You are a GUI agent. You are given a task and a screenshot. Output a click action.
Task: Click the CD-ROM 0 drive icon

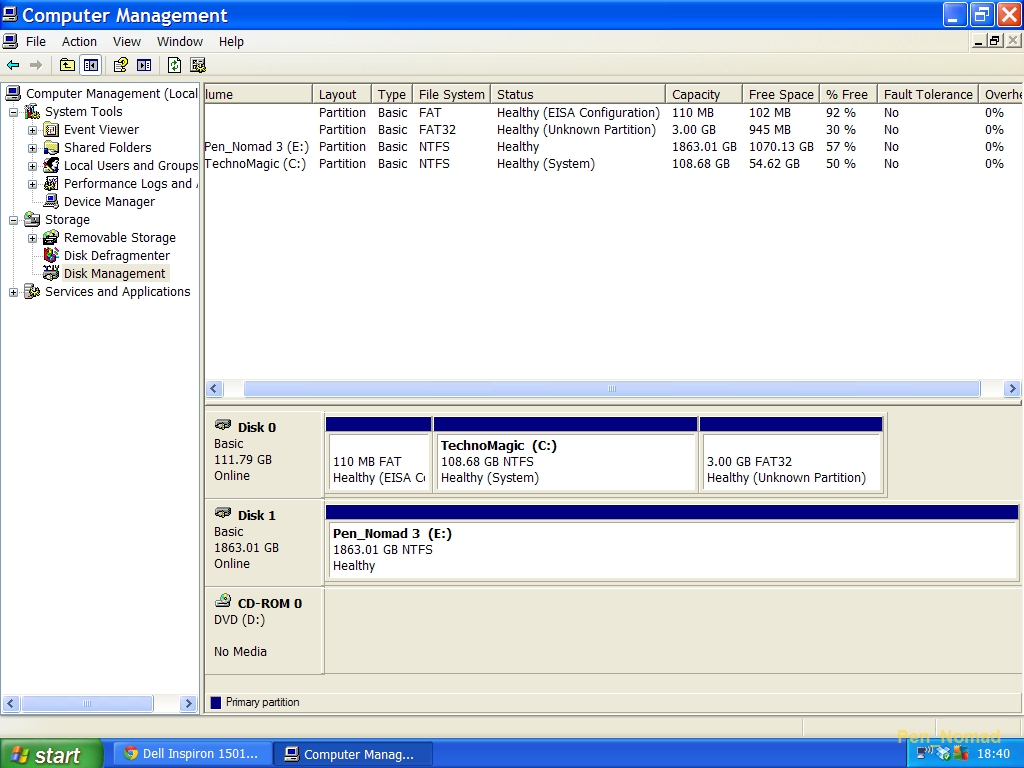(x=223, y=600)
